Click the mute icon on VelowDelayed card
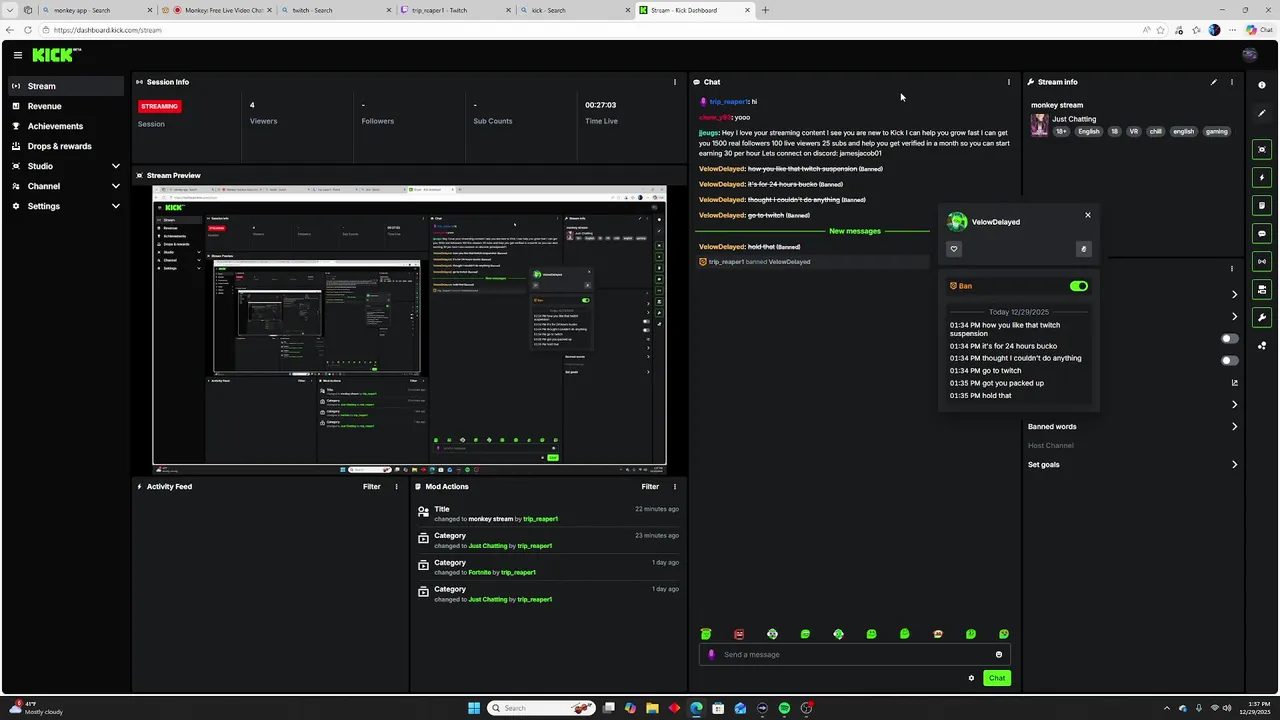This screenshot has height=720, width=1280. 1083,249
